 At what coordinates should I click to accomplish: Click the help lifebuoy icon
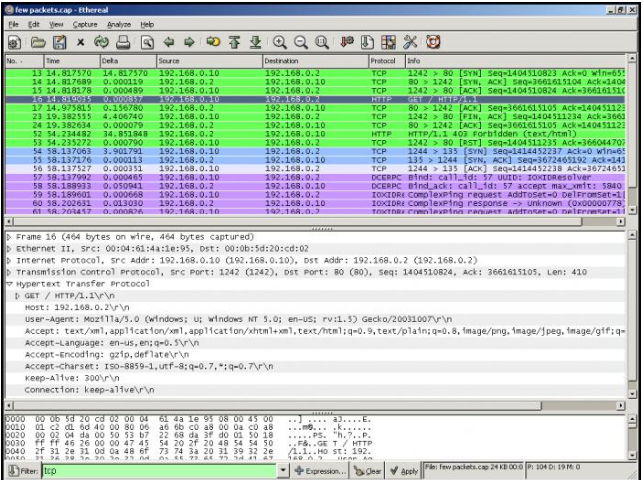433,42
